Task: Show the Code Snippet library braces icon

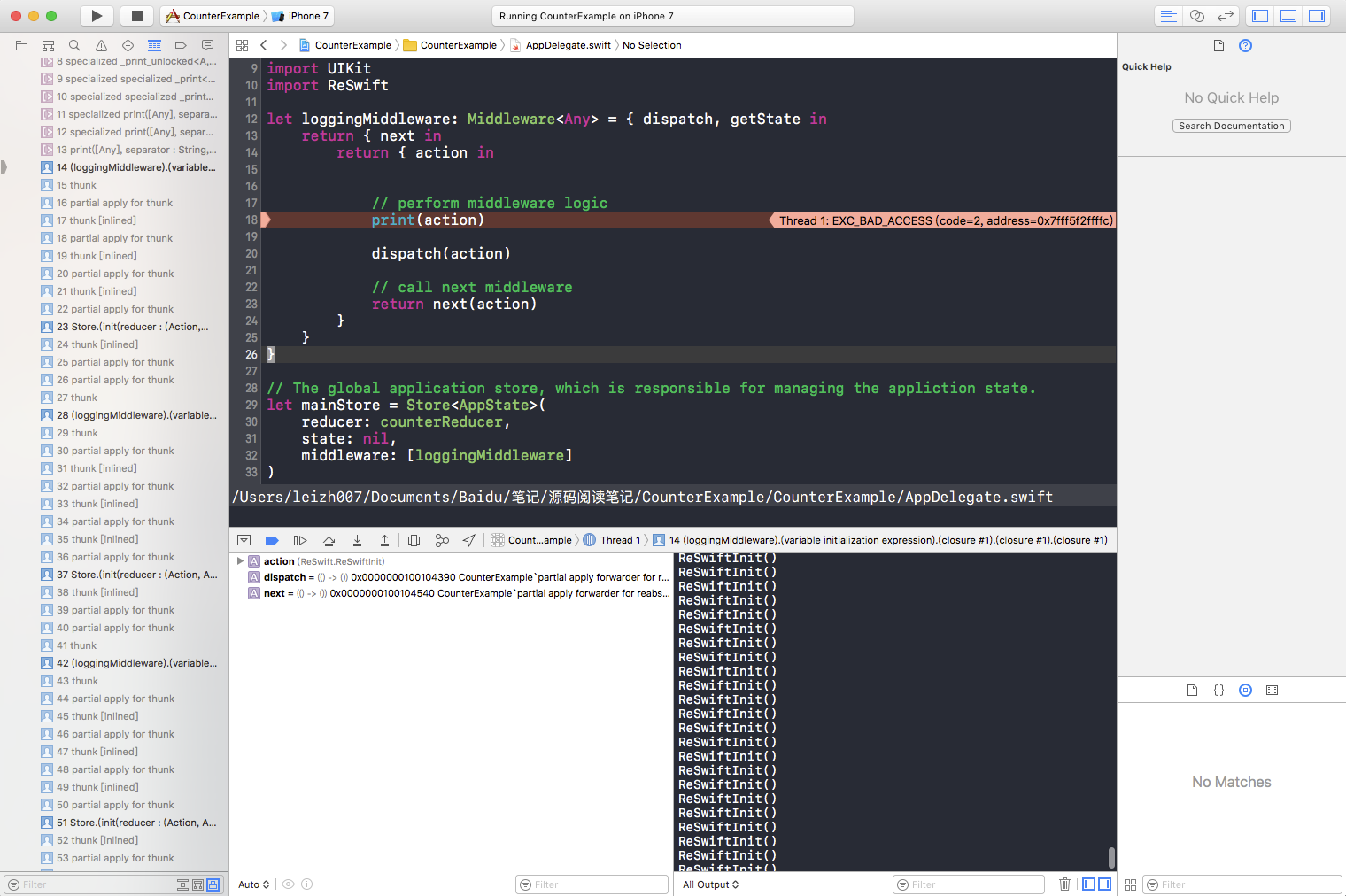Action: point(1218,691)
